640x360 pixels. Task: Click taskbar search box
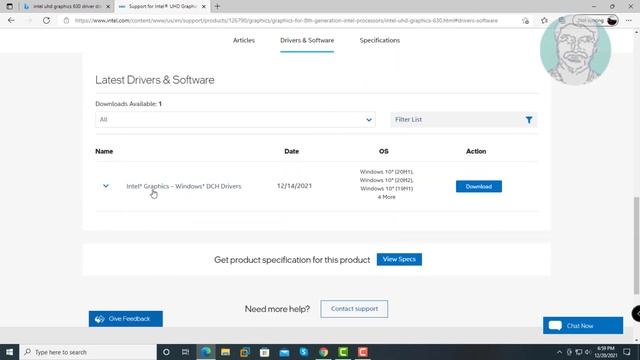pyautogui.click(x=88, y=352)
